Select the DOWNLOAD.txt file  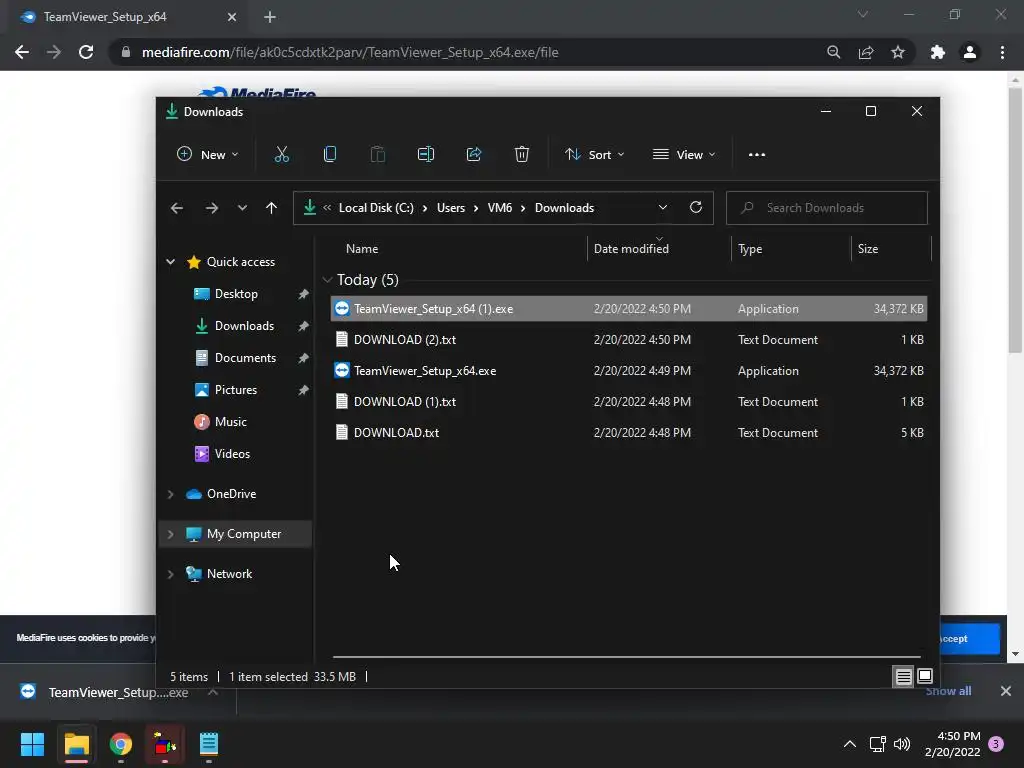[x=629, y=433]
